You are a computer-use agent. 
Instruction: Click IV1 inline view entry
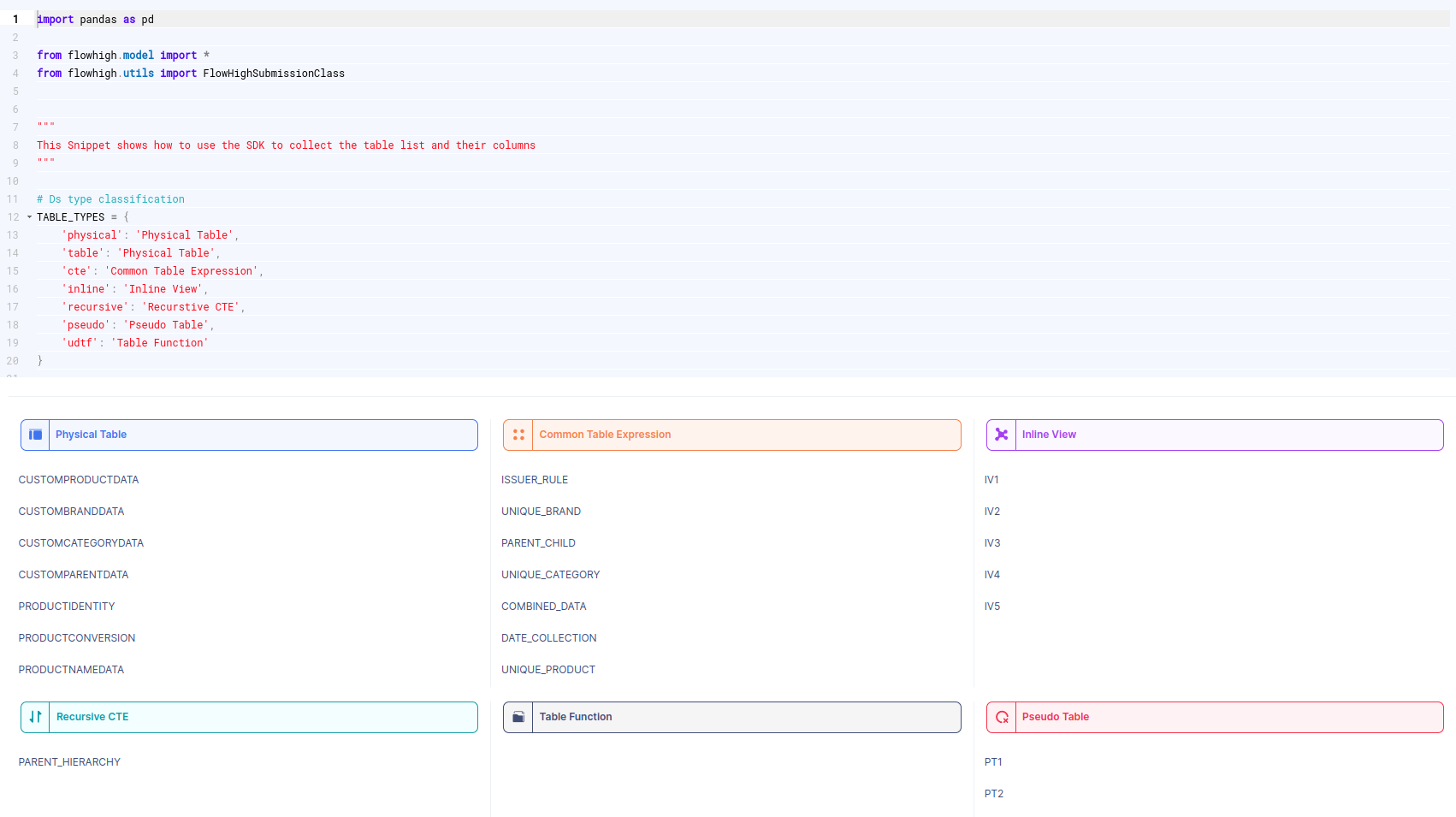click(x=991, y=480)
